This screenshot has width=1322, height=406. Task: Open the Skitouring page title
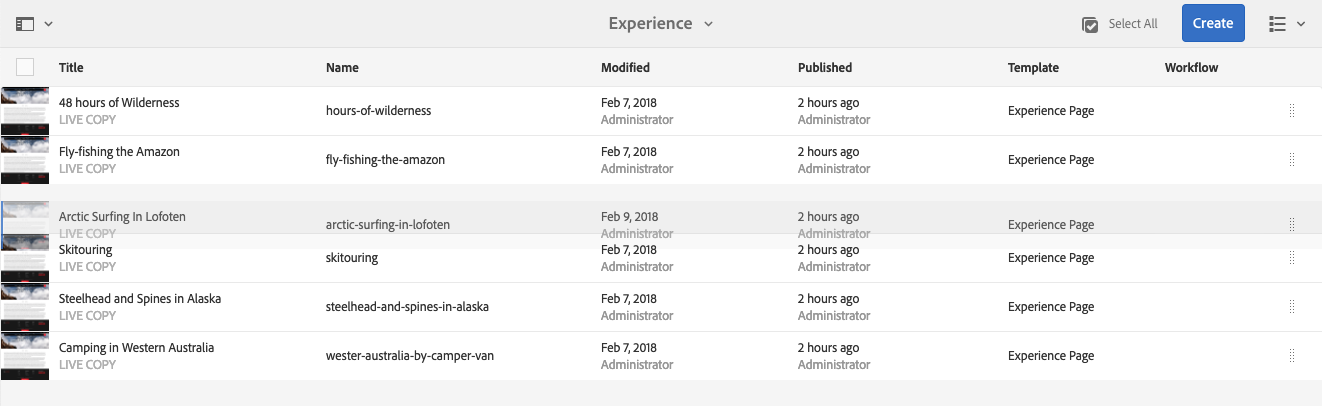(86, 250)
